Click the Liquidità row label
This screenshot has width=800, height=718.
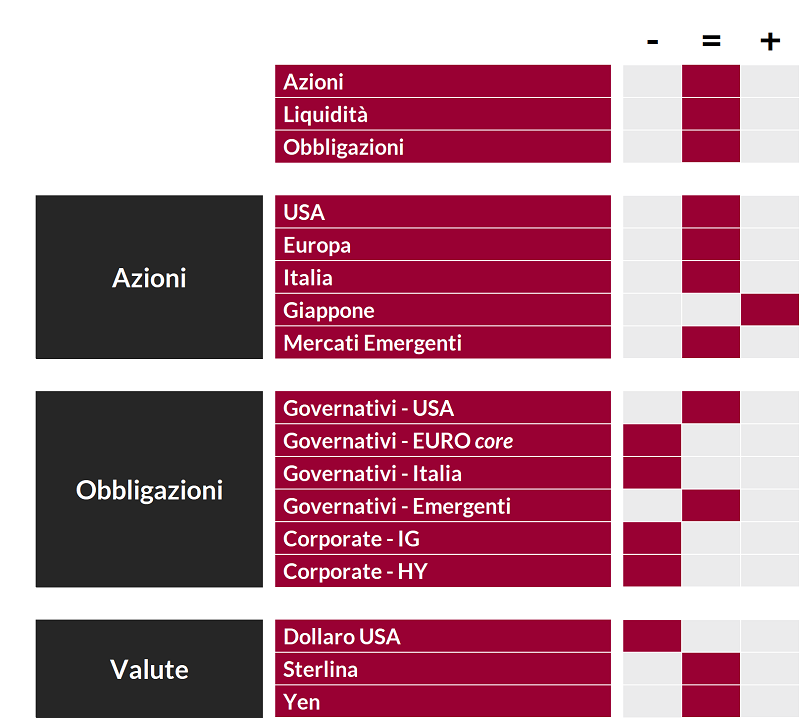click(442, 114)
